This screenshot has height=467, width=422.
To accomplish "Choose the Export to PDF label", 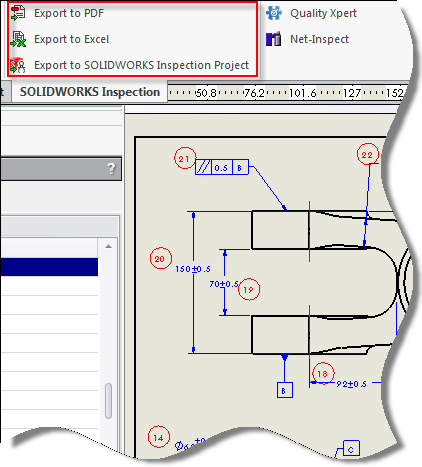I will click(x=69, y=13).
